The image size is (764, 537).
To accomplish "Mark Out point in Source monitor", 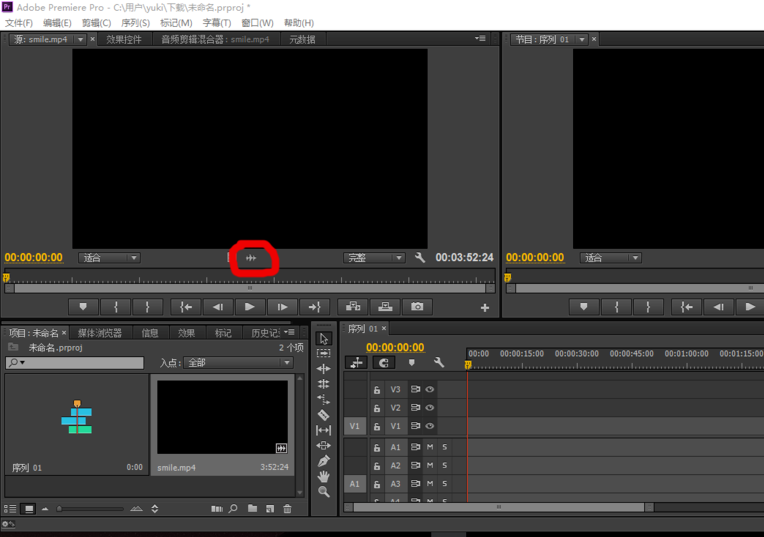I will (147, 307).
